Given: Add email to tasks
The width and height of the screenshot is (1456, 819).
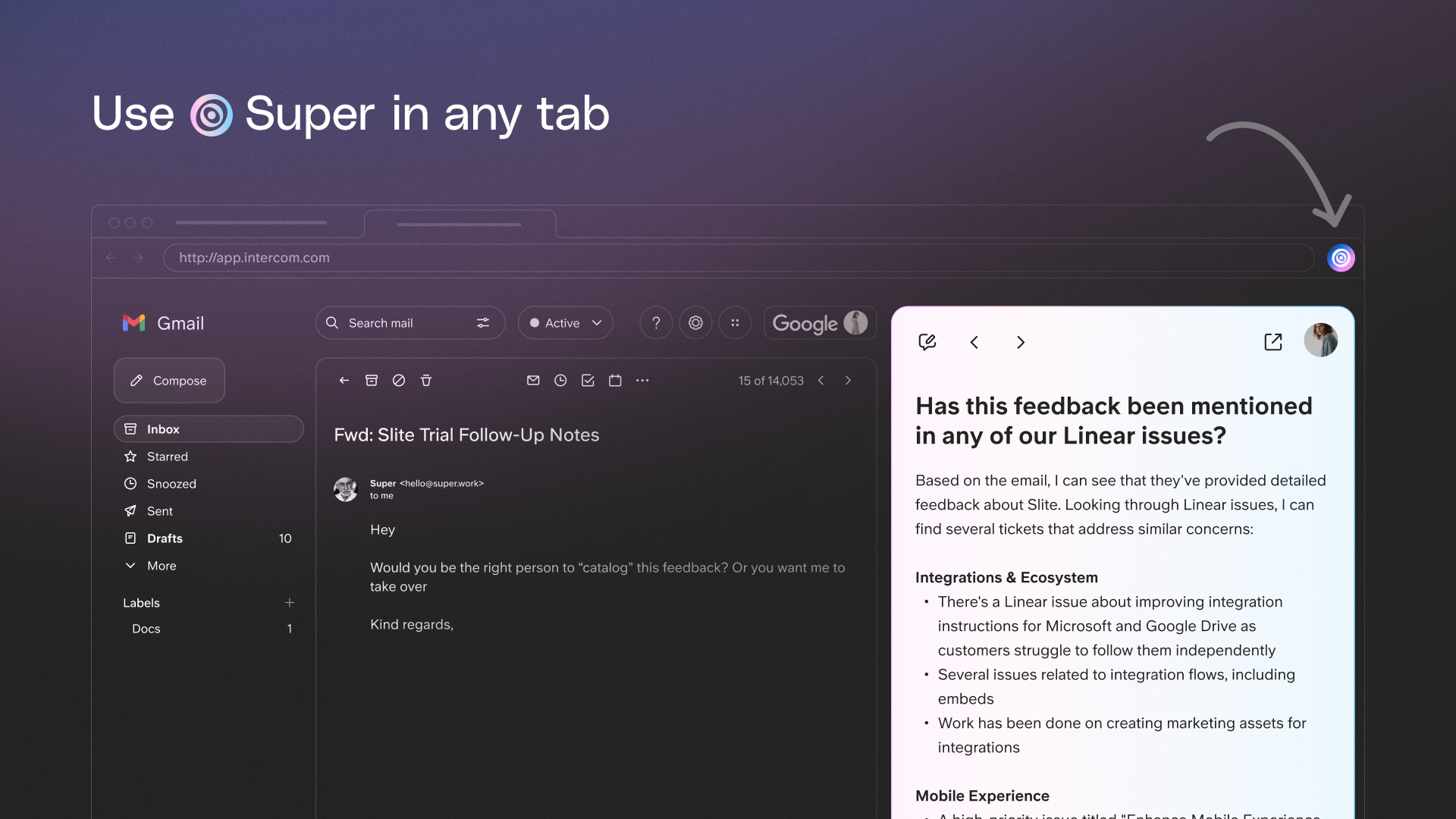Looking at the screenshot, I should [588, 381].
